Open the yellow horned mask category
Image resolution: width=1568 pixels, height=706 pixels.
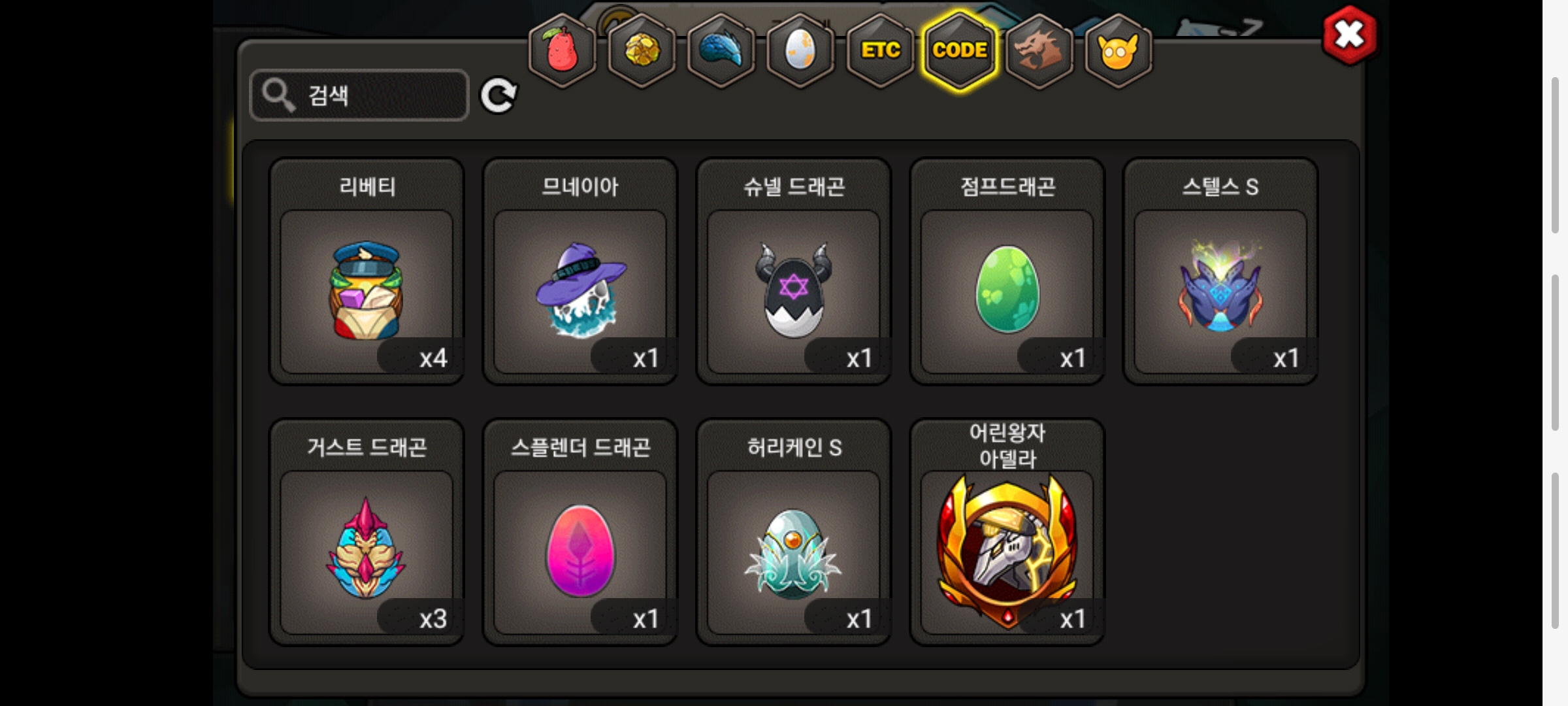1119,50
